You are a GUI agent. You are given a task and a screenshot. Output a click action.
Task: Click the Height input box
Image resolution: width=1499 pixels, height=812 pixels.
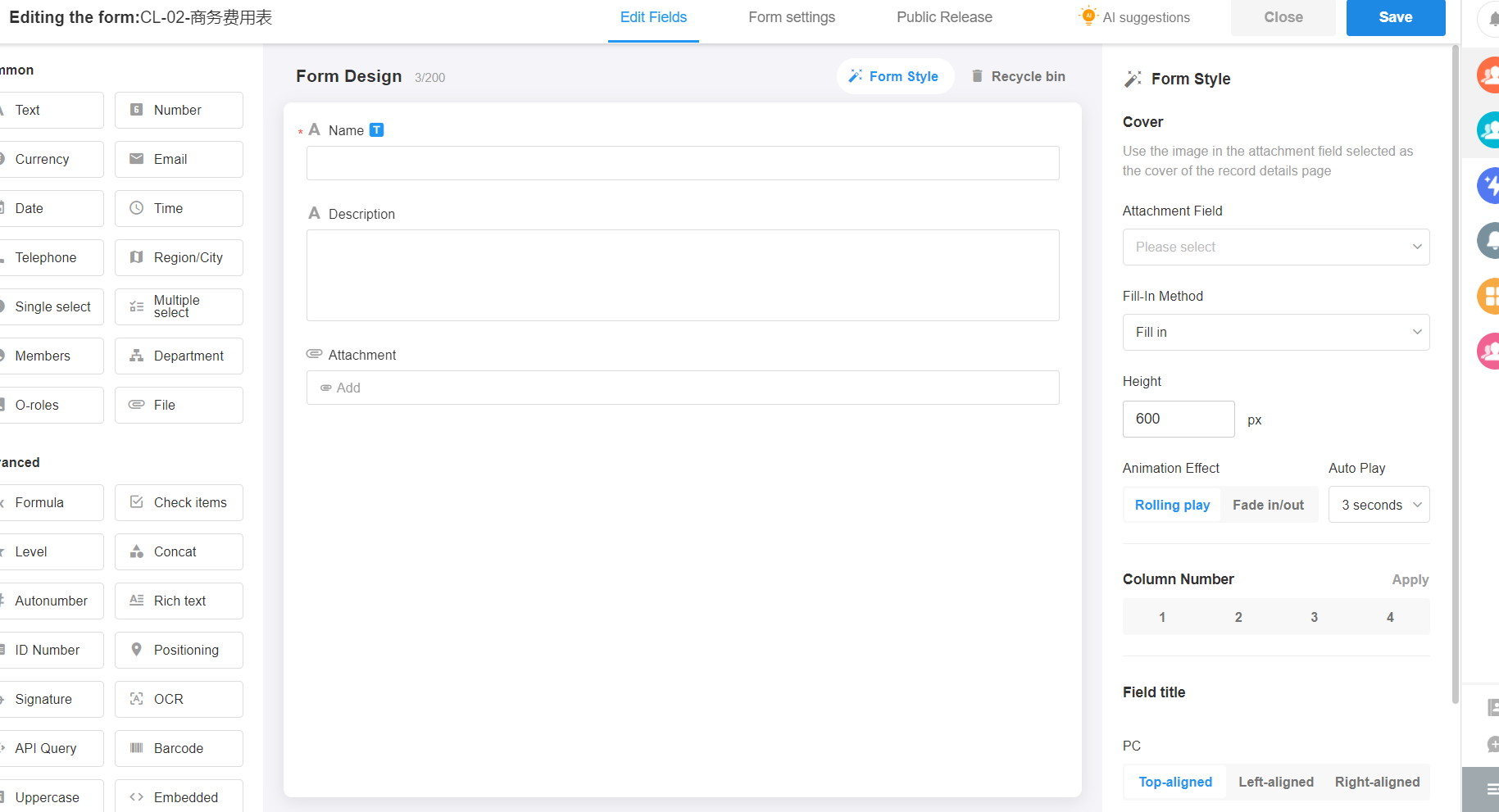pos(1178,419)
